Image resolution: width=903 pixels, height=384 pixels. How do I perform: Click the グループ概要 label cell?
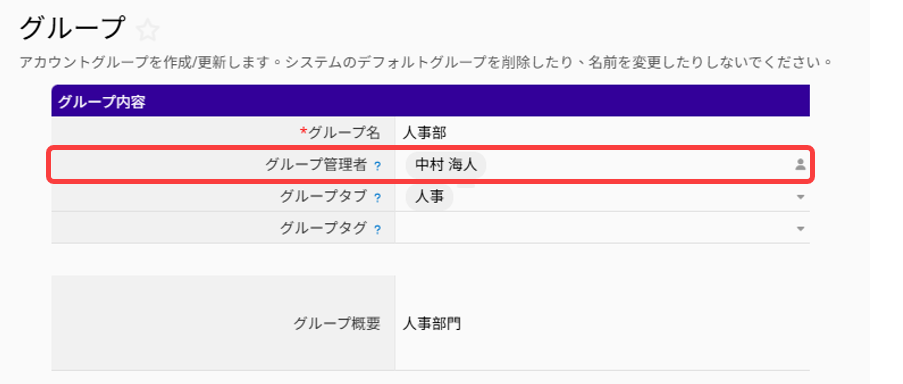coord(223,323)
